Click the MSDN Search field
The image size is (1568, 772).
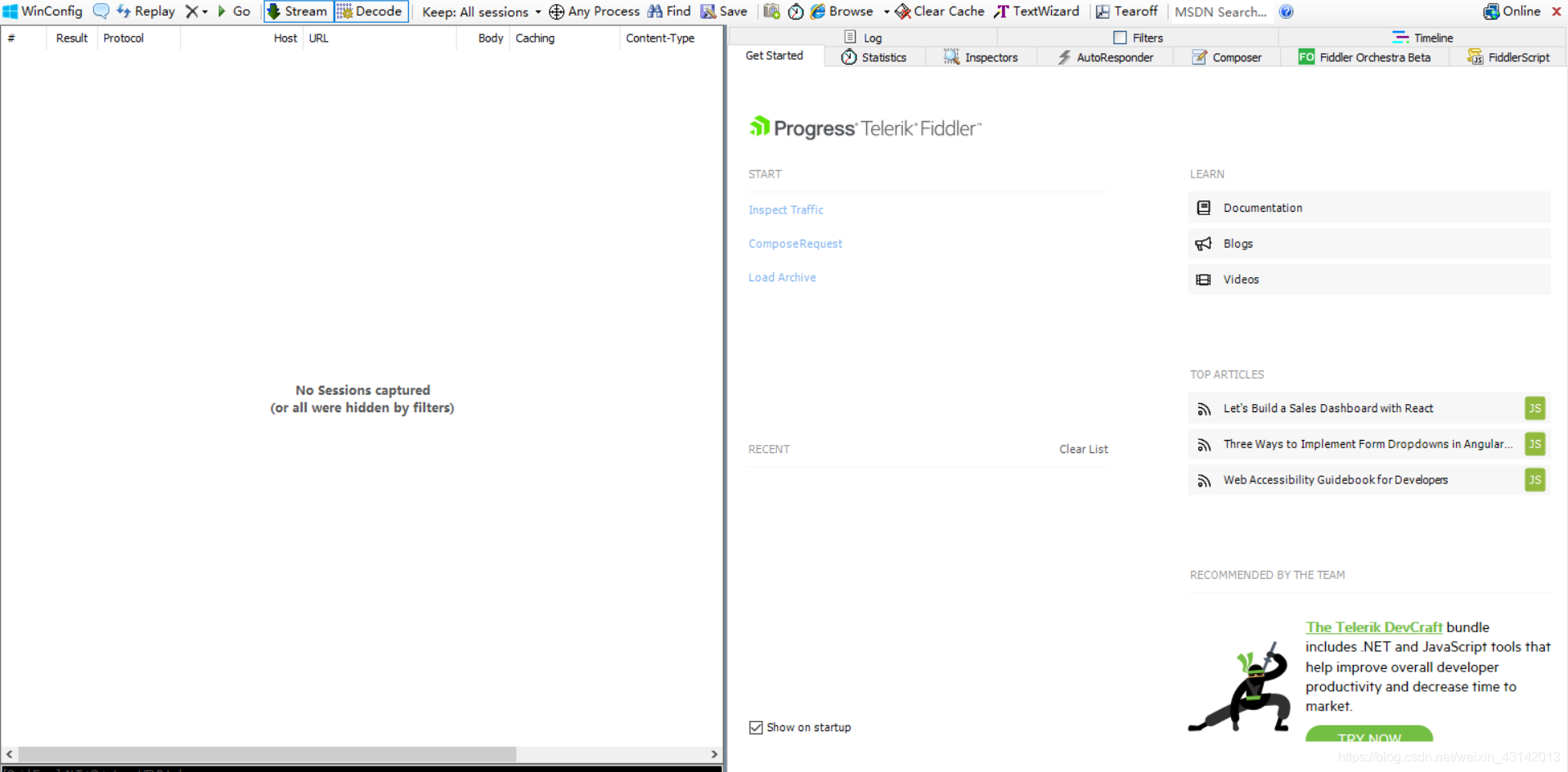click(x=1220, y=11)
